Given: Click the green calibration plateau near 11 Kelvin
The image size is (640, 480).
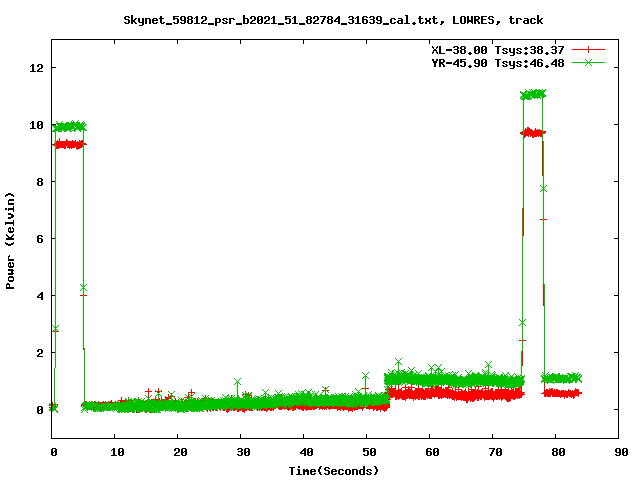Looking at the screenshot, I should point(533,95).
